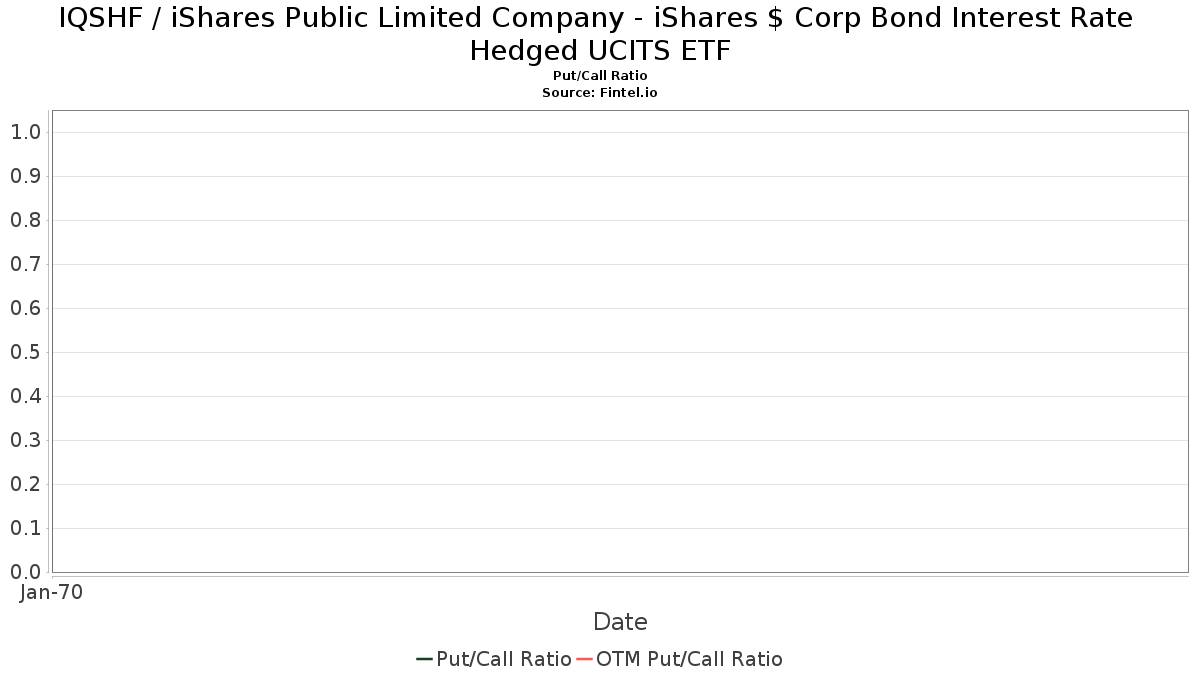The height and width of the screenshot is (675, 1200).
Task: Click the 0.4 y-axis tick label
Action: coord(26,396)
